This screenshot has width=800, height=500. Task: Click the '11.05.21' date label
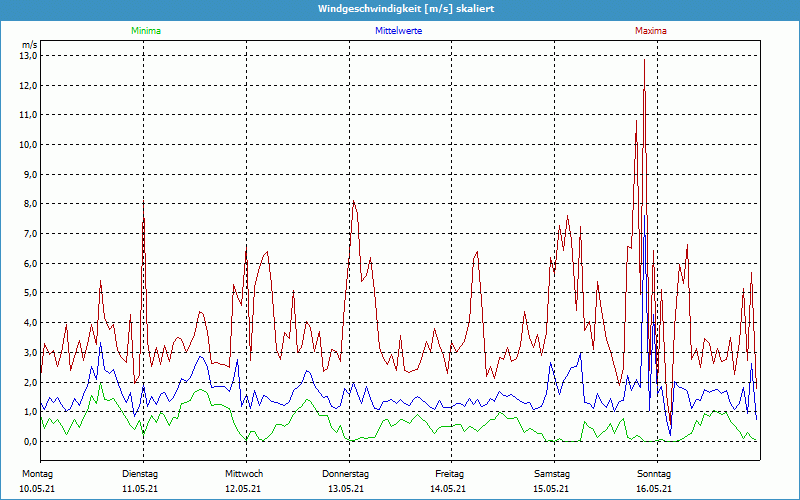140,489
